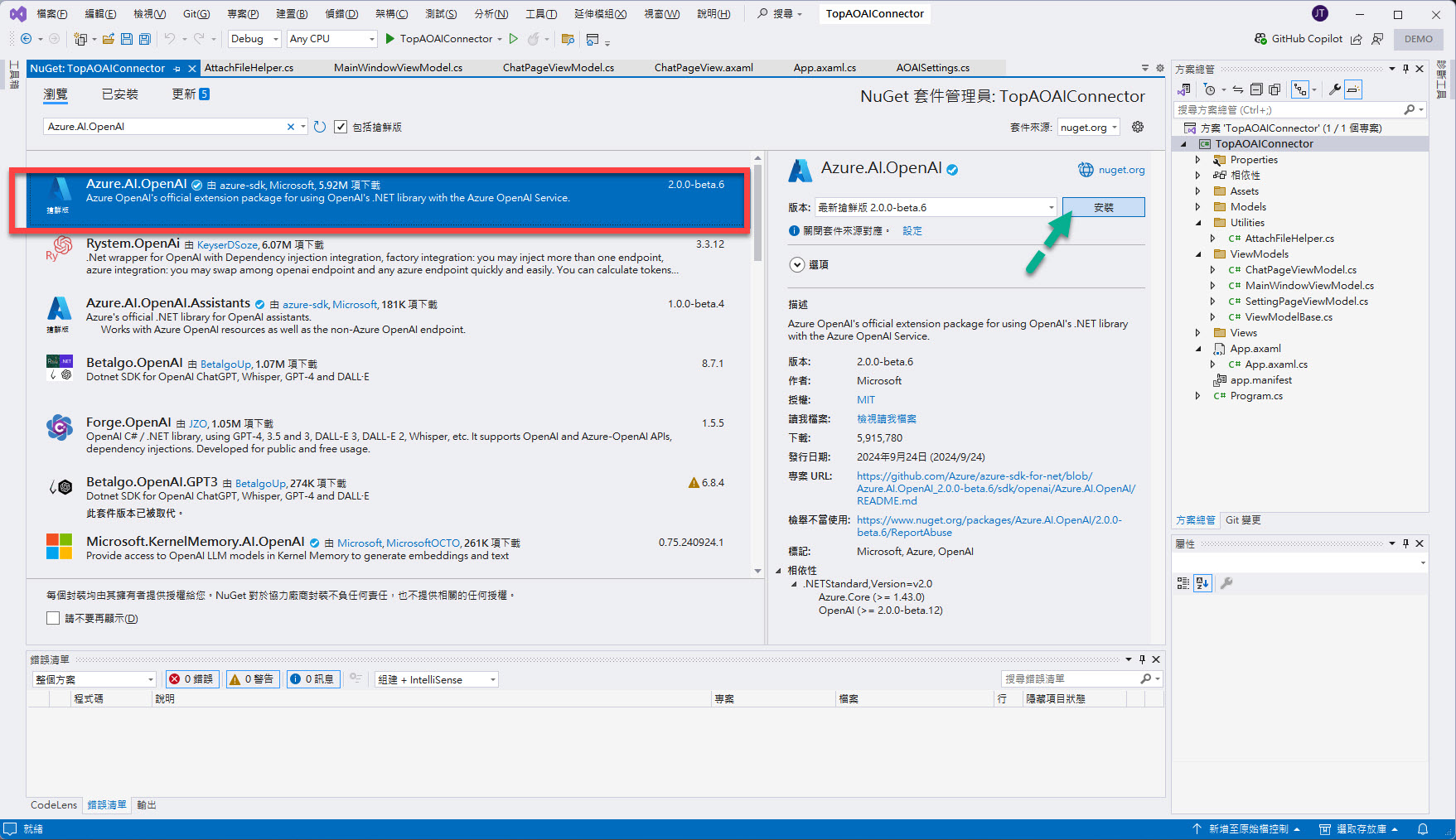Open NuGet package source settings gear
This screenshot has height=840, width=1456.
pos(1138,127)
